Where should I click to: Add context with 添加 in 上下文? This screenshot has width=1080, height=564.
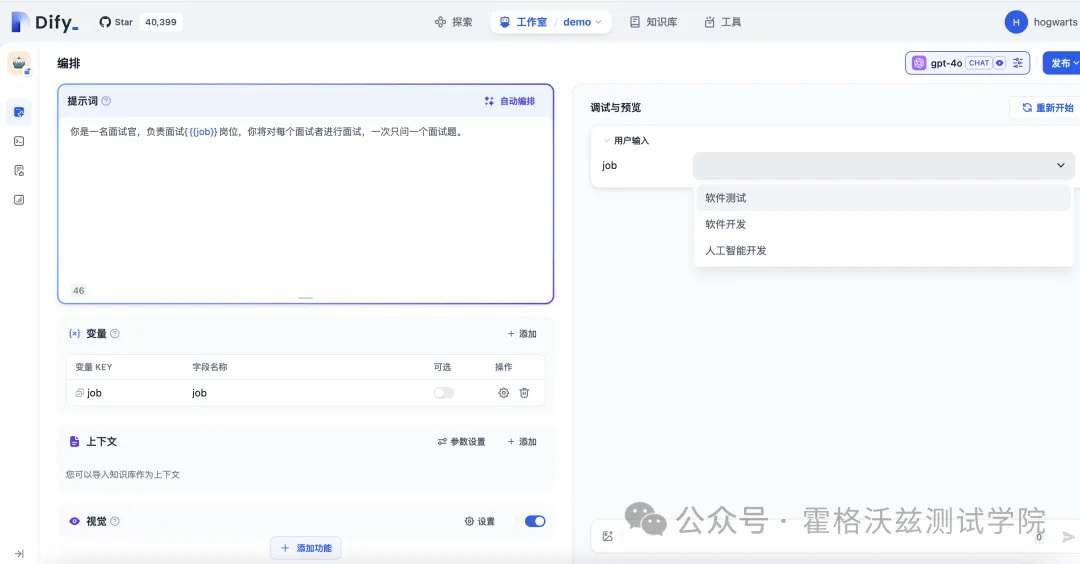point(522,441)
